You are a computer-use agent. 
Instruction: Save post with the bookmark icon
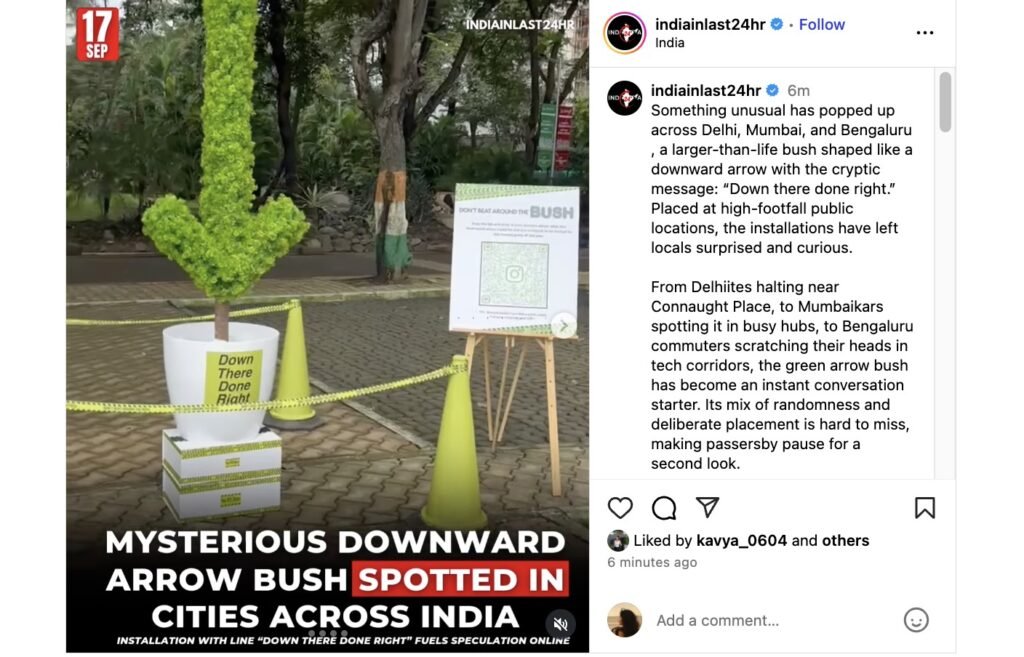925,507
